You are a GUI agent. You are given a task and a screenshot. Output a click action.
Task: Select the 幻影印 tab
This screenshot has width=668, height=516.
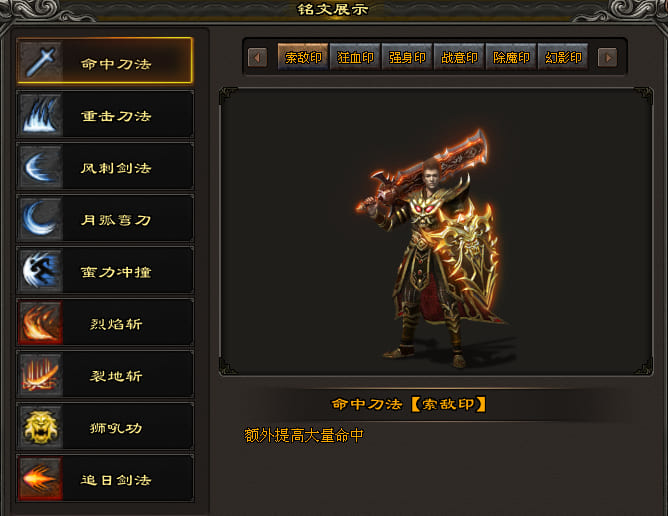pyautogui.click(x=563, y=57)
